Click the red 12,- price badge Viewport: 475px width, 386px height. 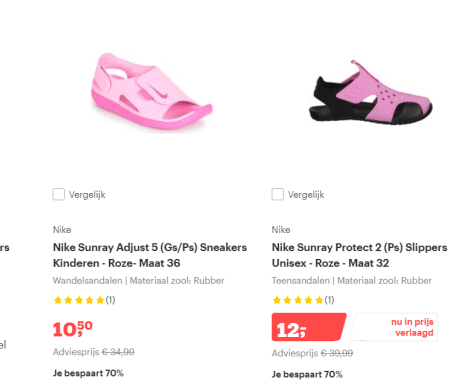309,327
